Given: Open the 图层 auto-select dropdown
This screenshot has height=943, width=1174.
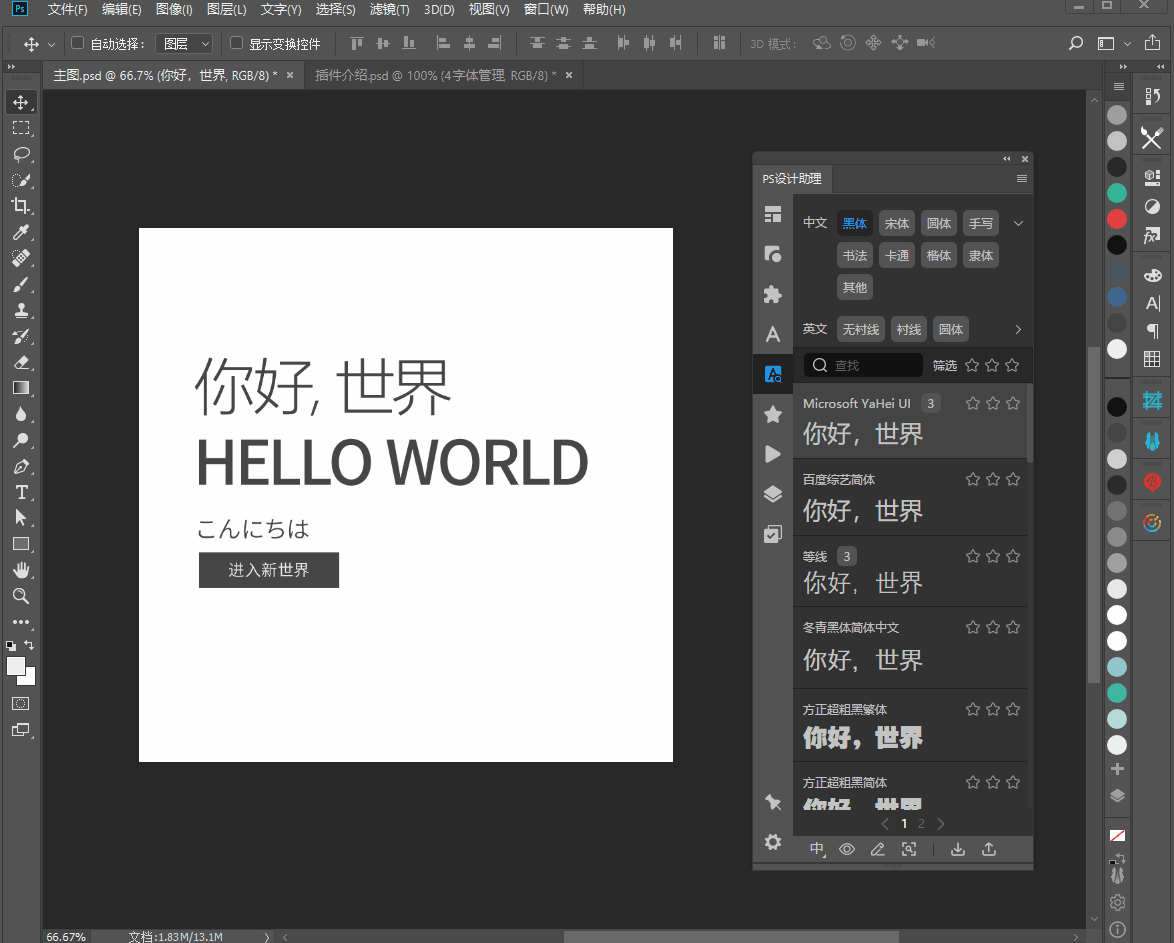Looking at the screenshot, I should point(184,43).
